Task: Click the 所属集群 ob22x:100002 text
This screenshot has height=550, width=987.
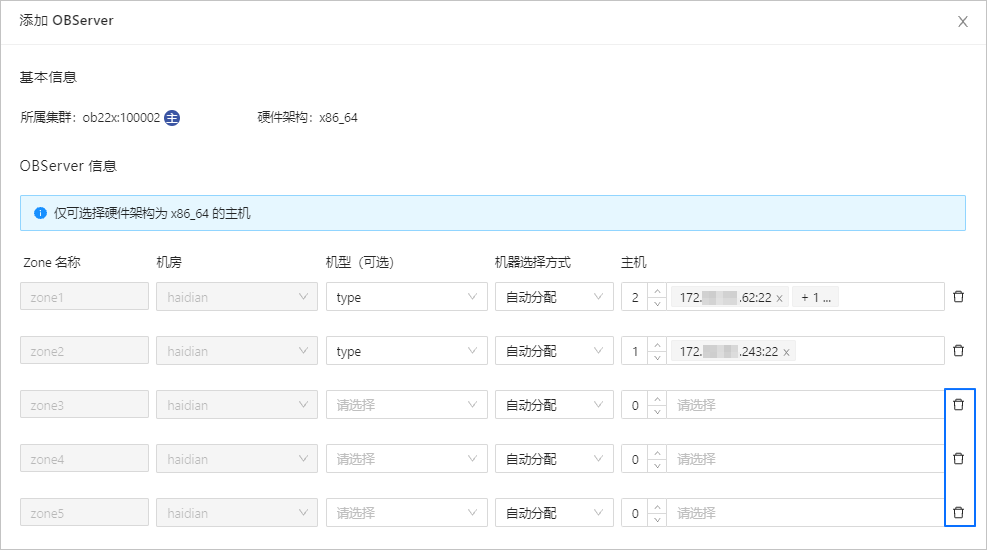Action: [x=90, y=118]
